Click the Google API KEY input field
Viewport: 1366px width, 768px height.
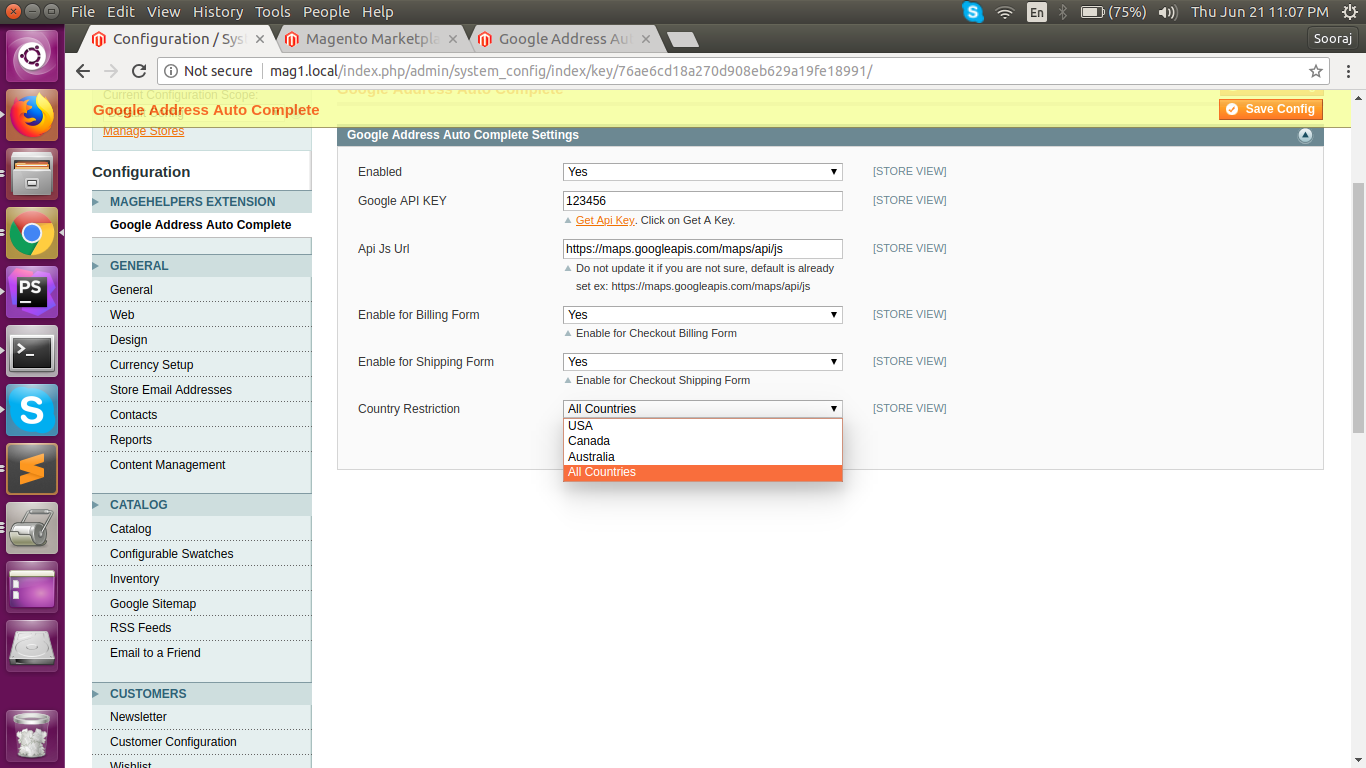click(x=702, y=201)
